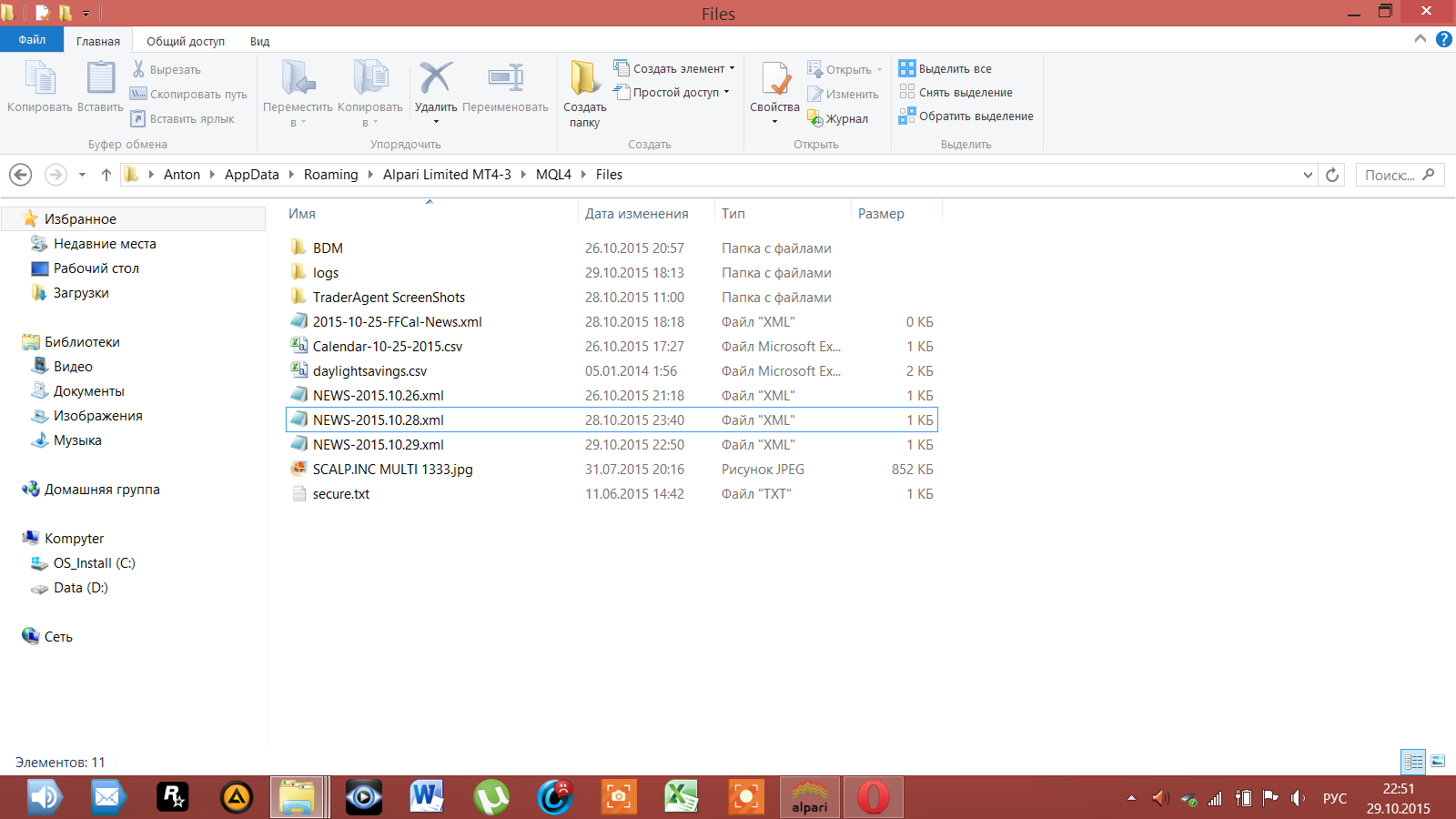
Task: Open the recent locations dropdown arrow
Action: coord(82,175)
